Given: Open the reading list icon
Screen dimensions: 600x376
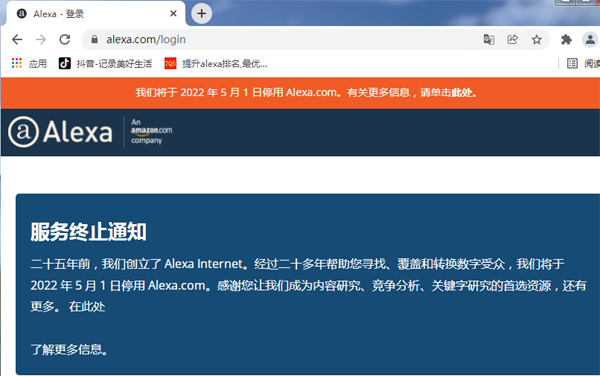Looking at the screenshot, I should point(572,63).
